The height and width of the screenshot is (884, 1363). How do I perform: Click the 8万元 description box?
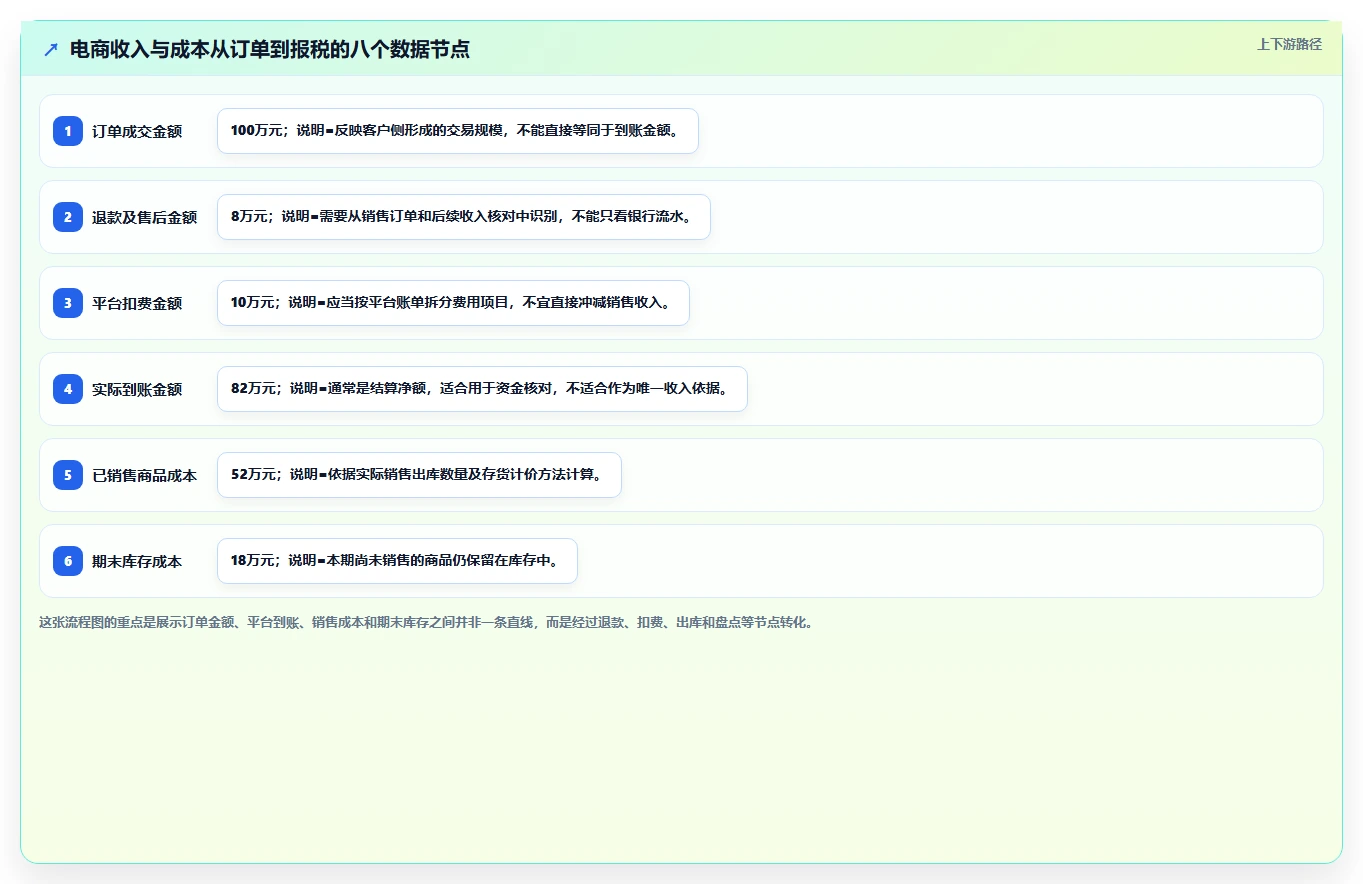(x=464, y=217)
